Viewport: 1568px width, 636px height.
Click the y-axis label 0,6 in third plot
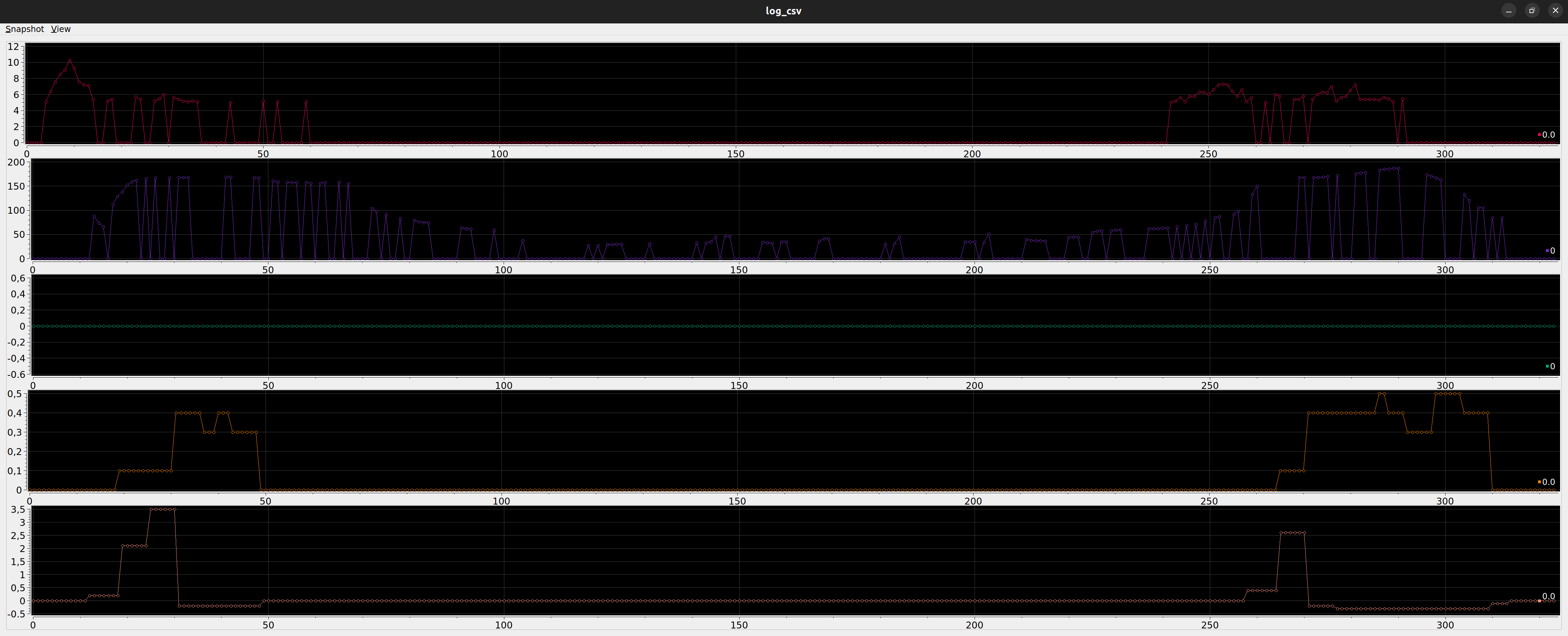[x=18, y=278]
